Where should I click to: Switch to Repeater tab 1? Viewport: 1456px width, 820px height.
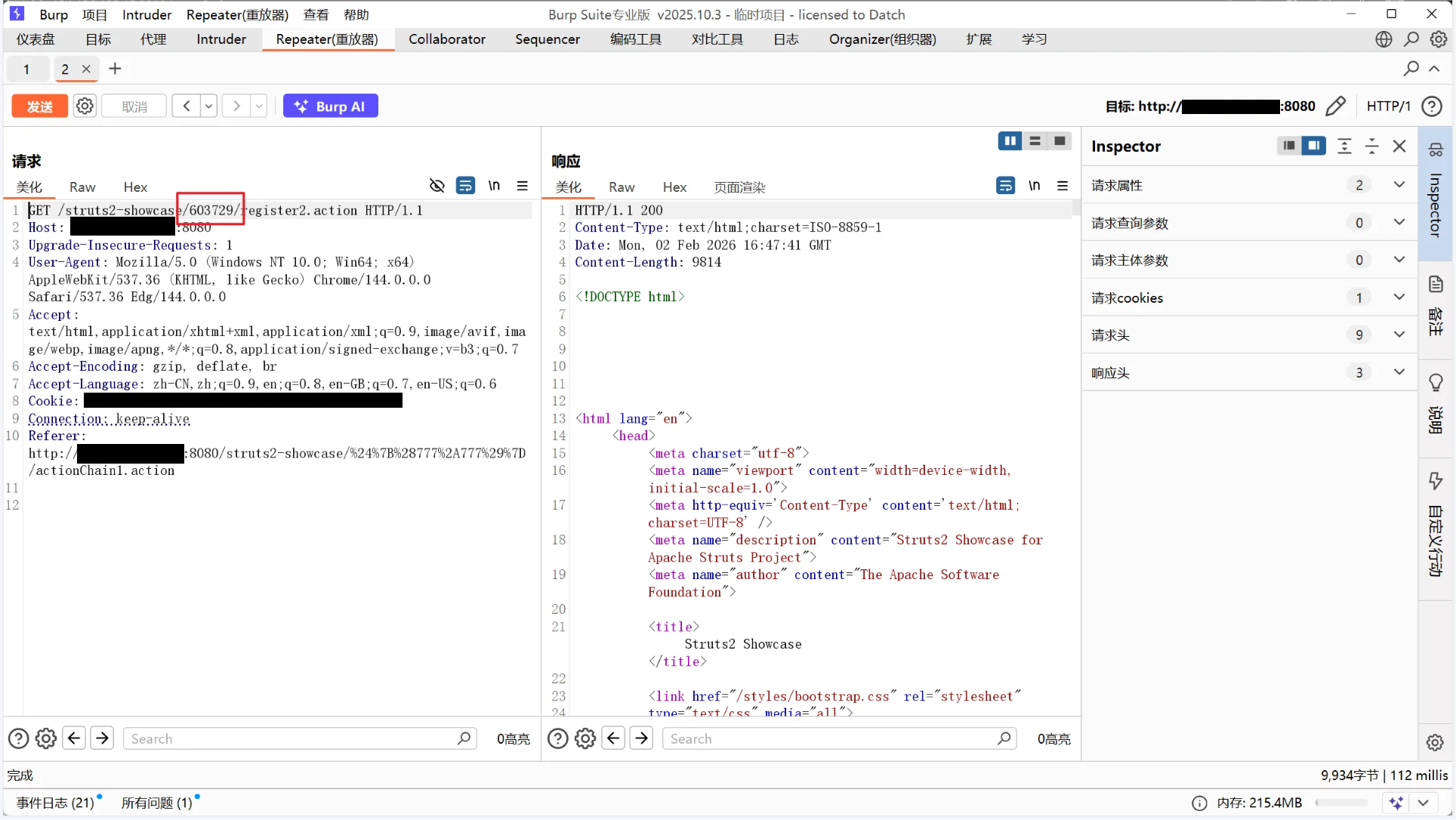coord(26,69)
